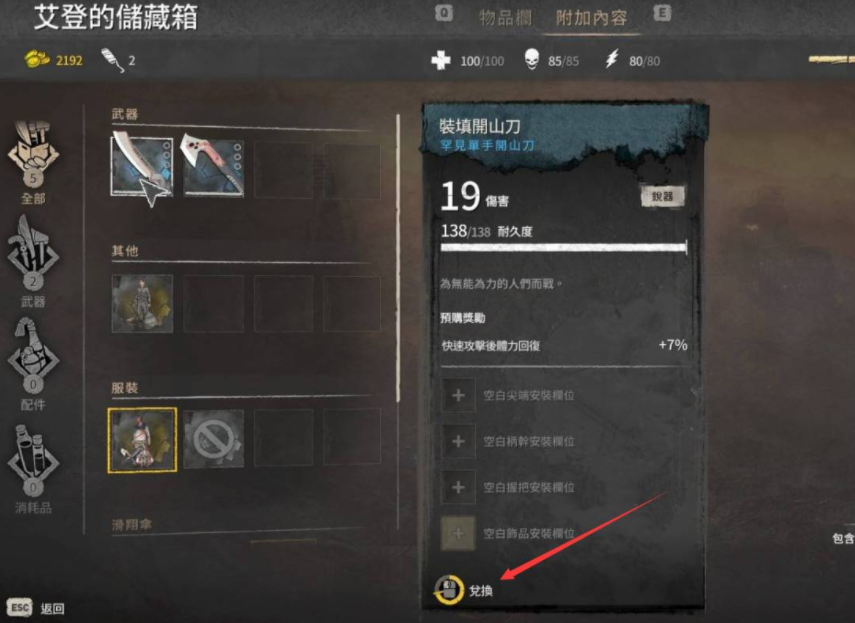
Task: Click the inventory list vertical scrollbar
Action: (398, 258)
